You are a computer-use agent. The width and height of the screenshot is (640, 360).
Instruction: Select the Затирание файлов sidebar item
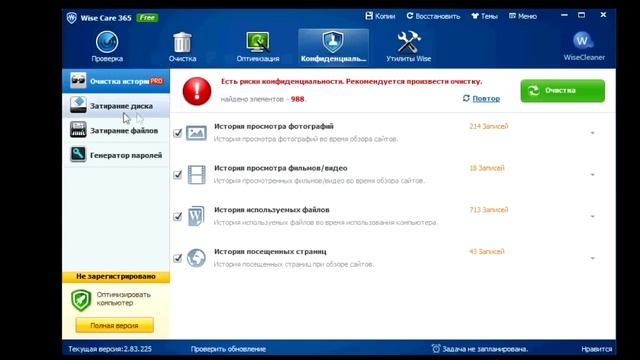click(116, 130)
